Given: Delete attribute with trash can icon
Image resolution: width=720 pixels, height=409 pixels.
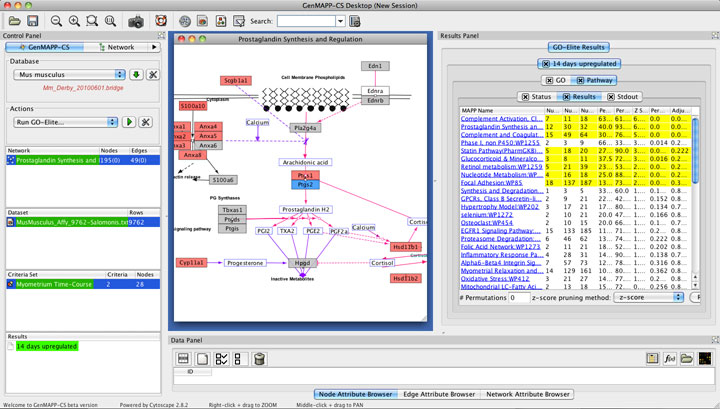Looking at the screenshot, I should (259, 359).
